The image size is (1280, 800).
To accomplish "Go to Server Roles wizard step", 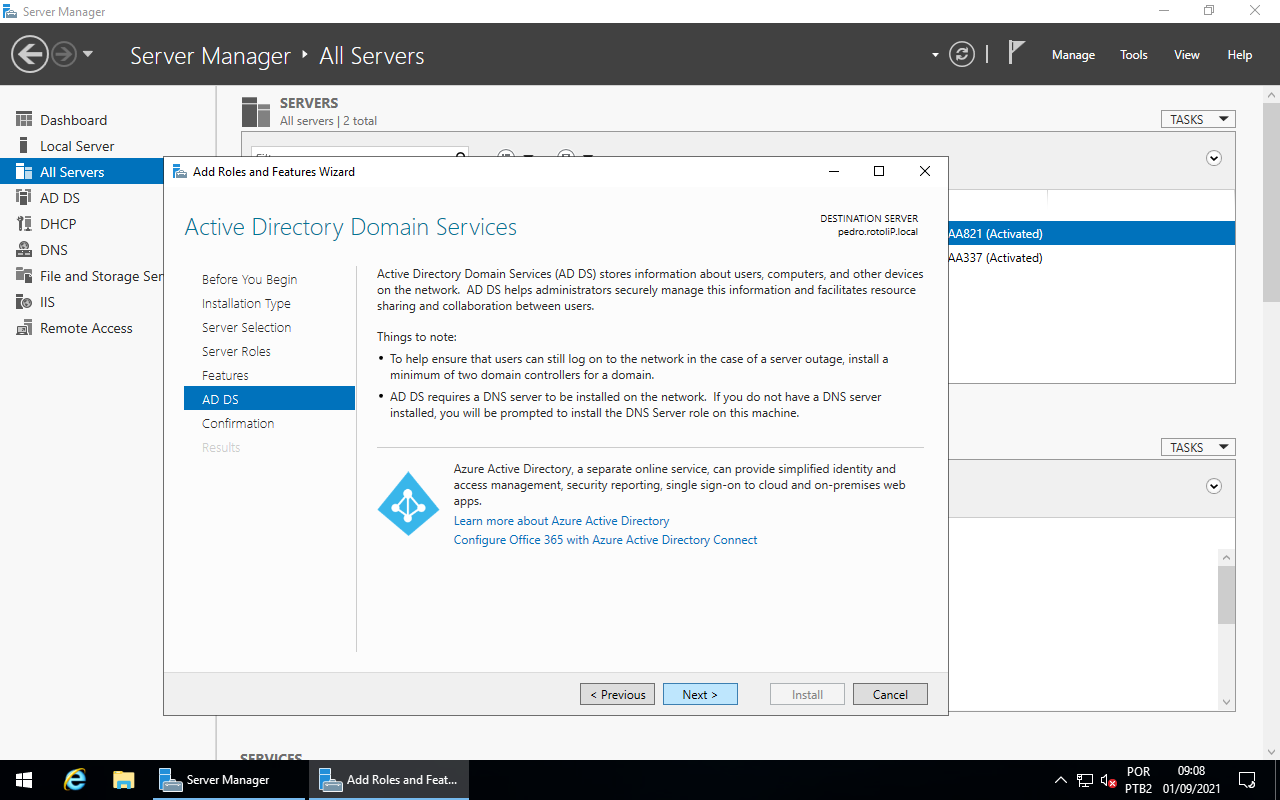I will click(236, 351).
